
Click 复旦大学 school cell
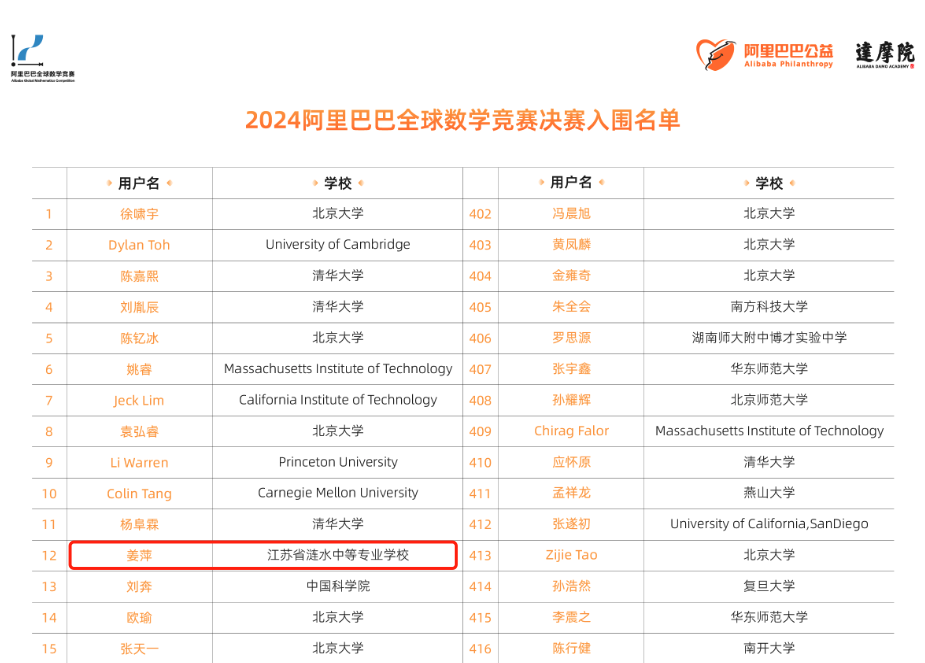(x=769, y=586)
